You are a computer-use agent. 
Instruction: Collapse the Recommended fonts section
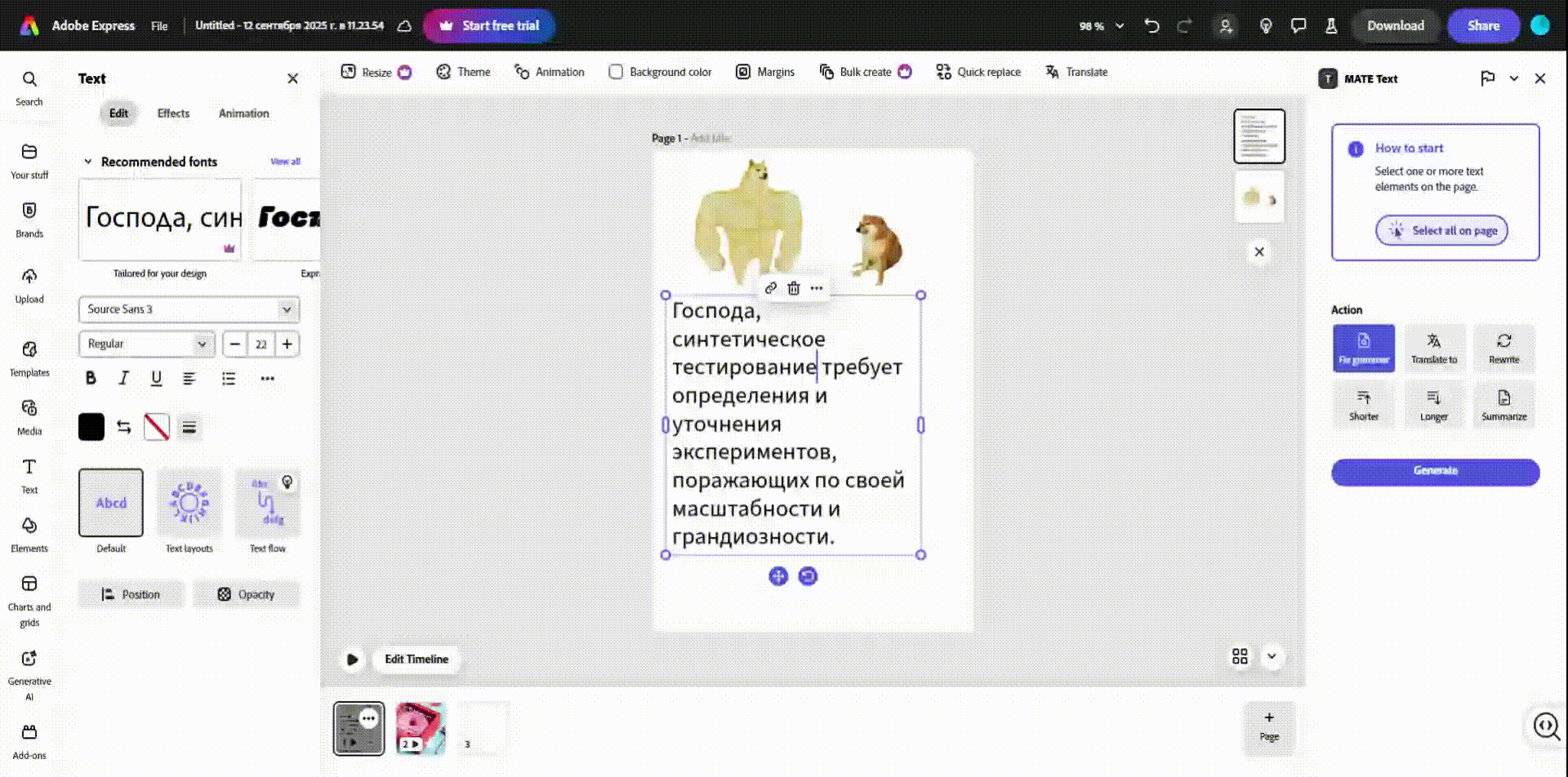pyautogui.click(x=88, y=162)
